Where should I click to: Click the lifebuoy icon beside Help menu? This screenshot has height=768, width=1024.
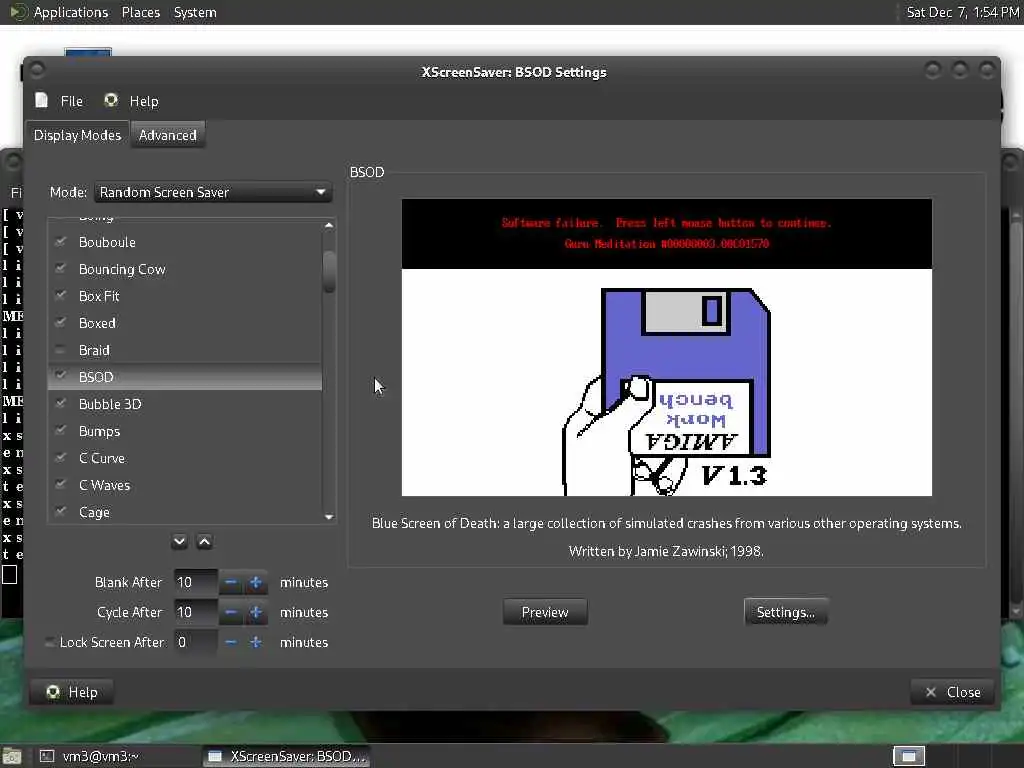(111, 100)
